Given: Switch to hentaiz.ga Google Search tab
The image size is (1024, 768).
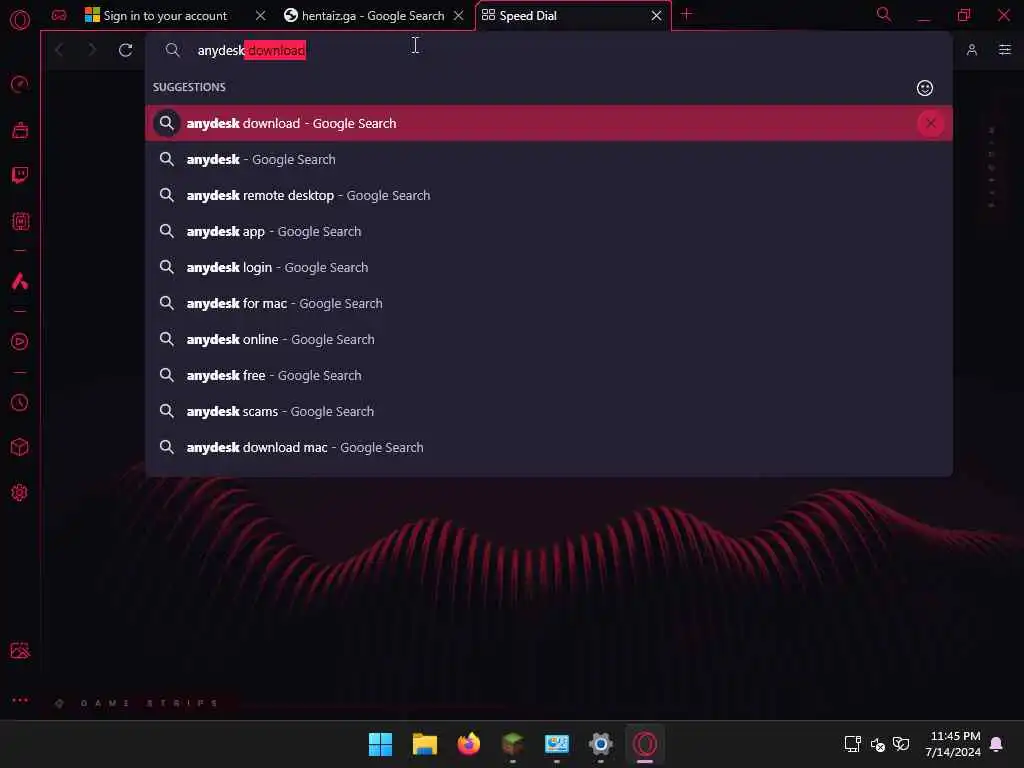Looking at the screenshot, I should 373,16.
